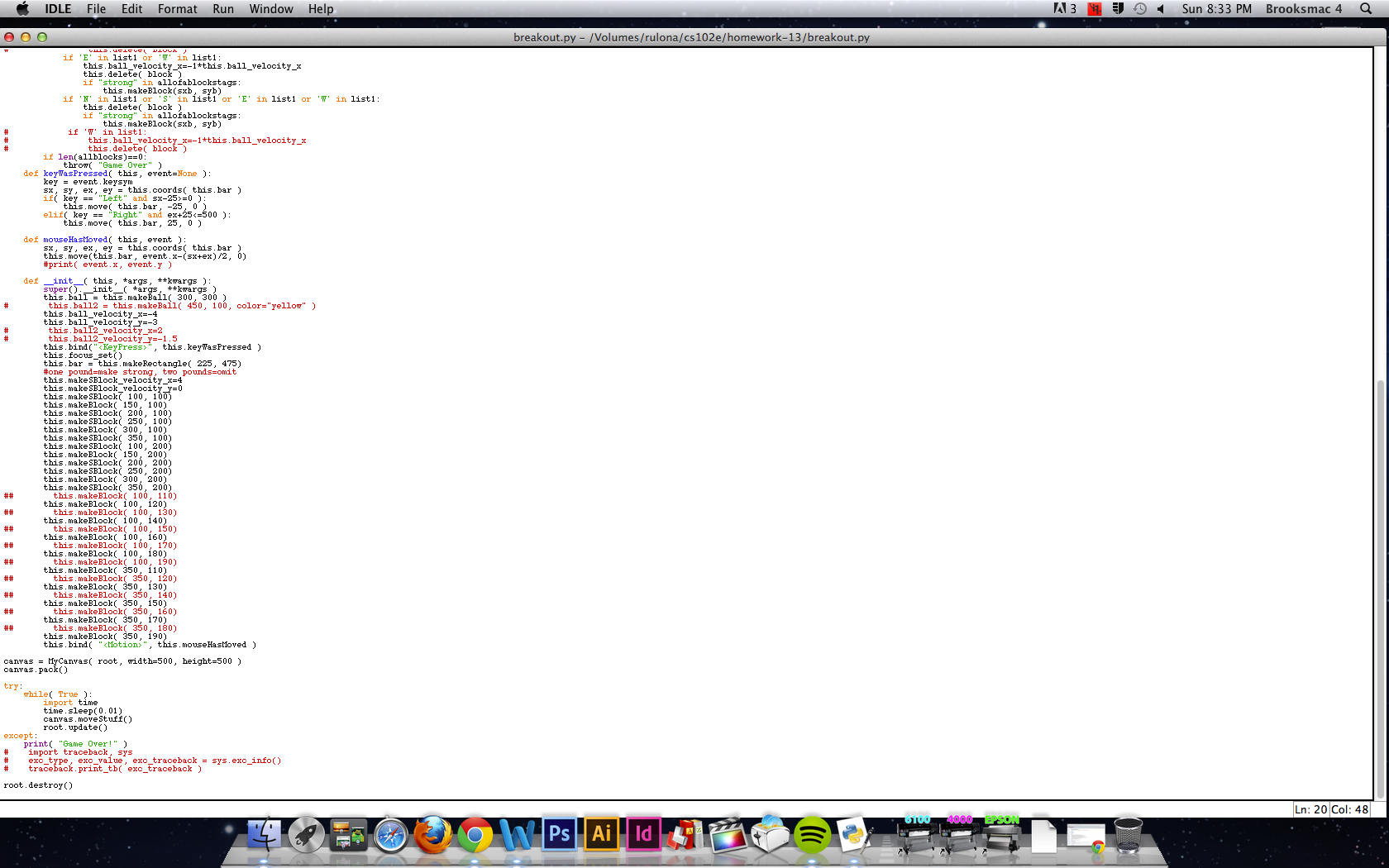
Task: Open the Run menu
Action: 222,9
